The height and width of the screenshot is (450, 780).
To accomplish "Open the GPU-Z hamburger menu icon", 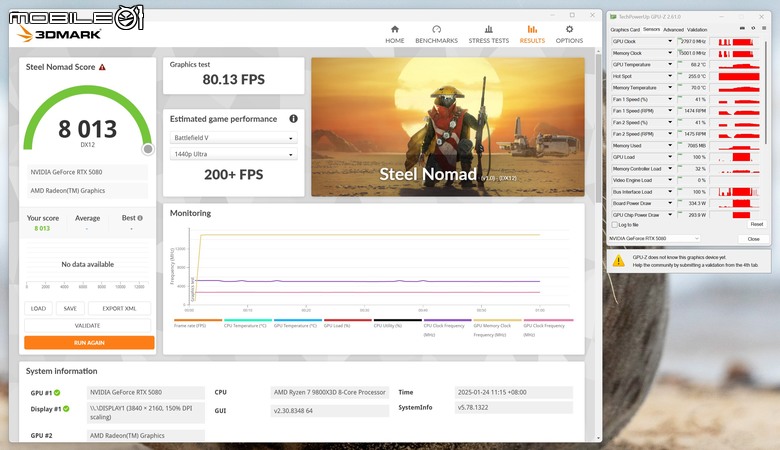I will (764, 28).
